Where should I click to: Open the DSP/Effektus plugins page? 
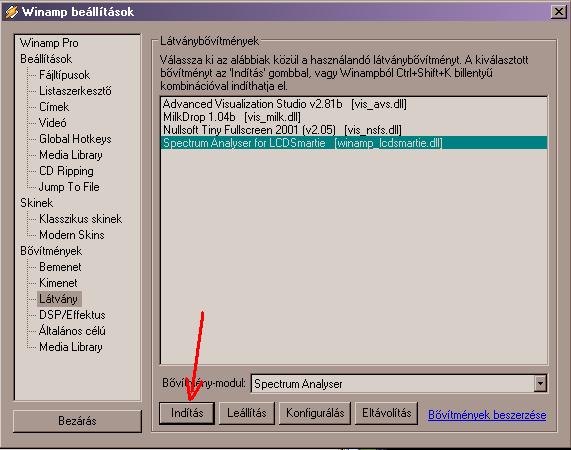point(72,315)
